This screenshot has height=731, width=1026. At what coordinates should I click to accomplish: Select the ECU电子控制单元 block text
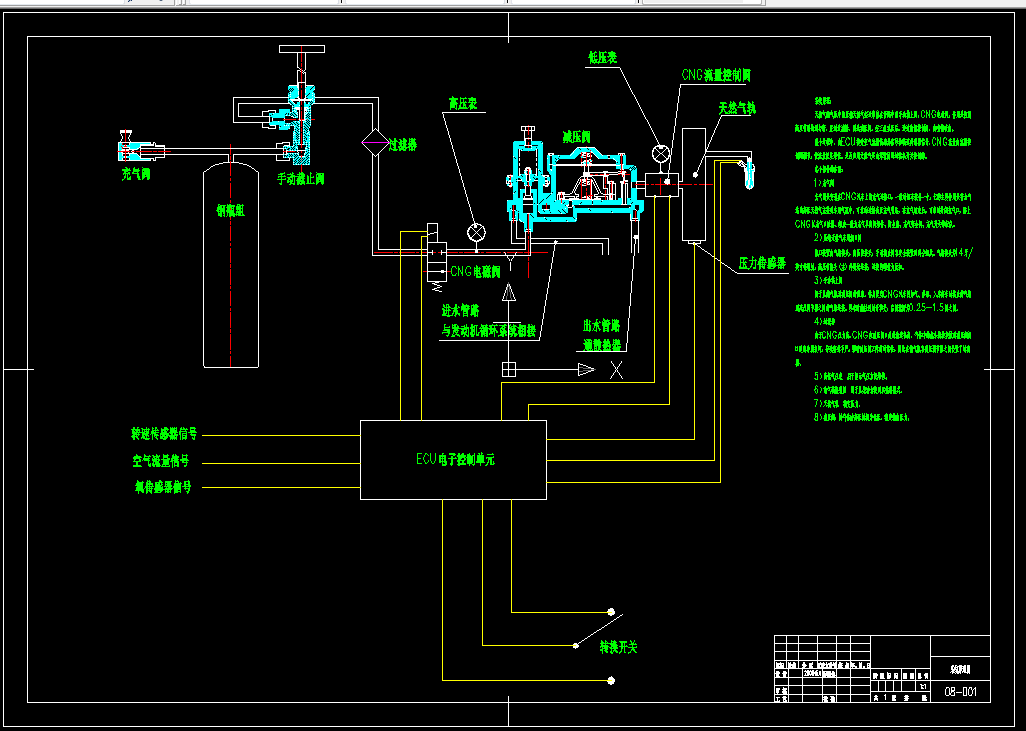click(x=456, y=459)
